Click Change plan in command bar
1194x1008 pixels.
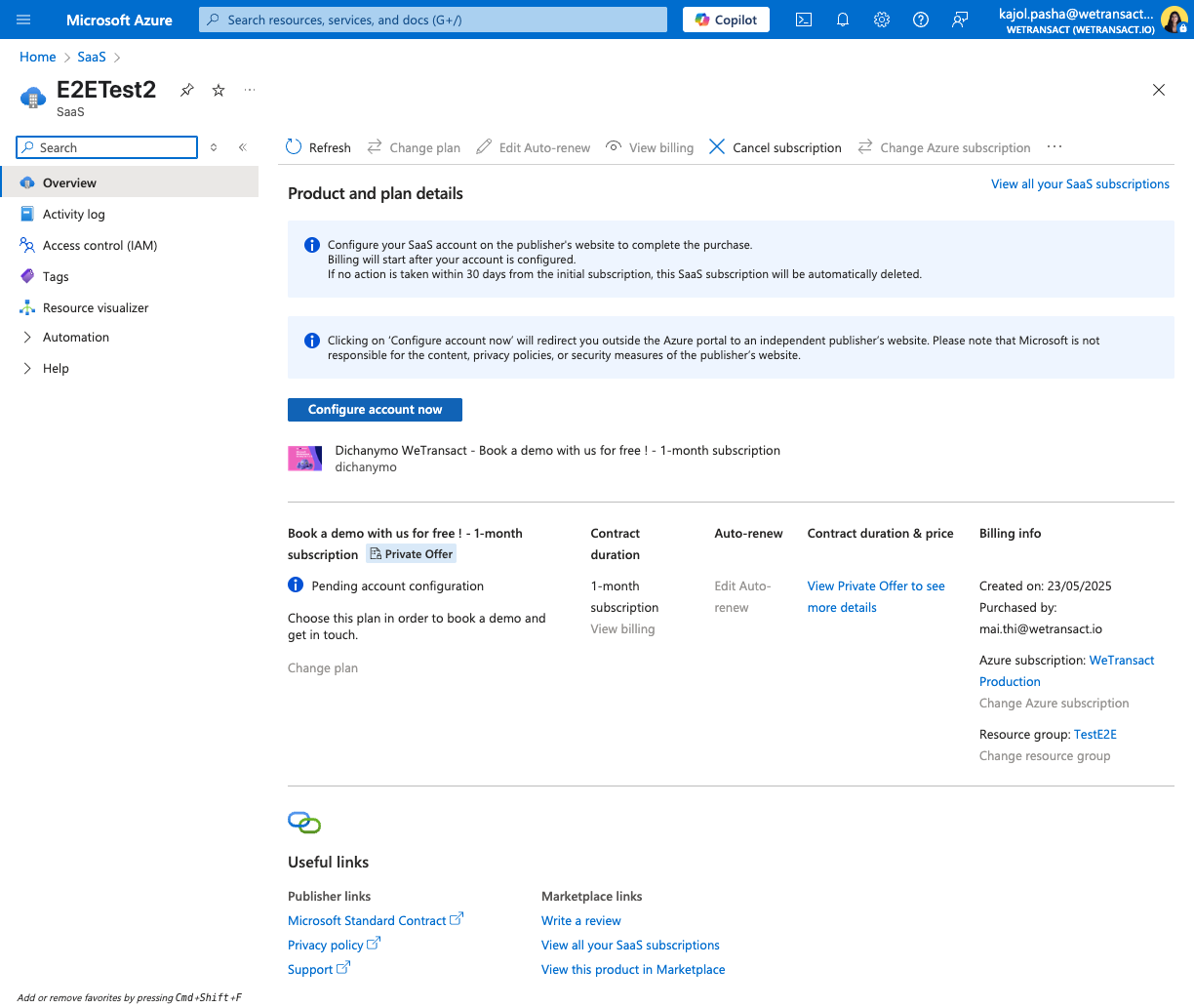tap(414, 147)
